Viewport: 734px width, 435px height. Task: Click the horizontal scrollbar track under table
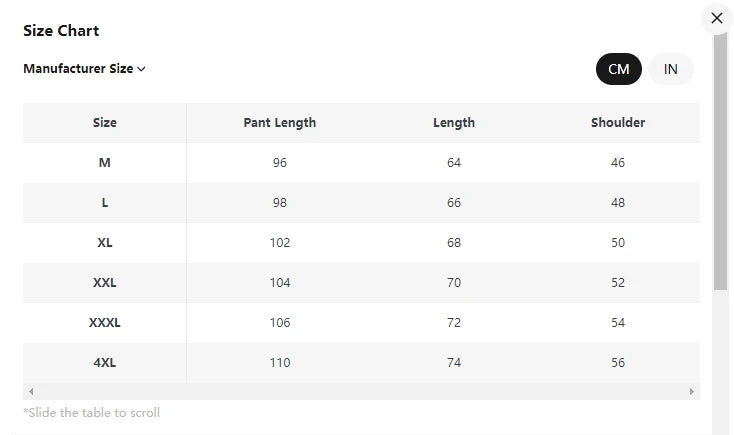361,391
